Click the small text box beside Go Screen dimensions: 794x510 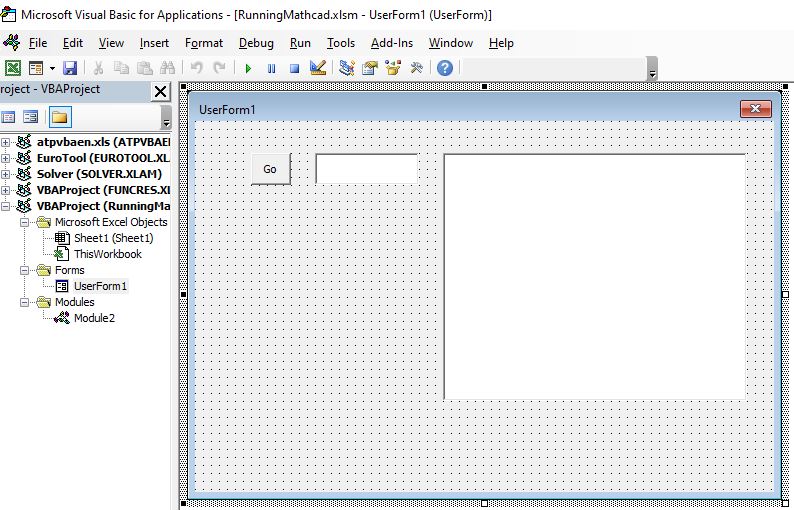366,169
